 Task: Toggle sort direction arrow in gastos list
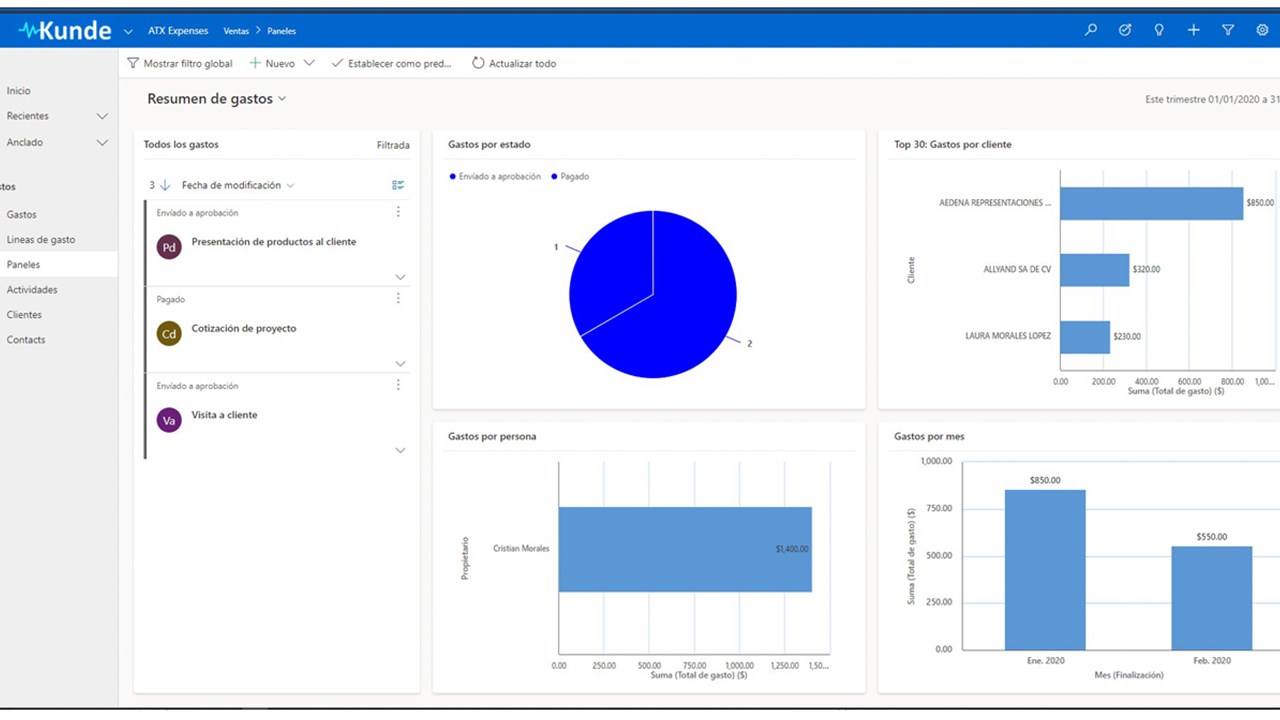(165, 185)
